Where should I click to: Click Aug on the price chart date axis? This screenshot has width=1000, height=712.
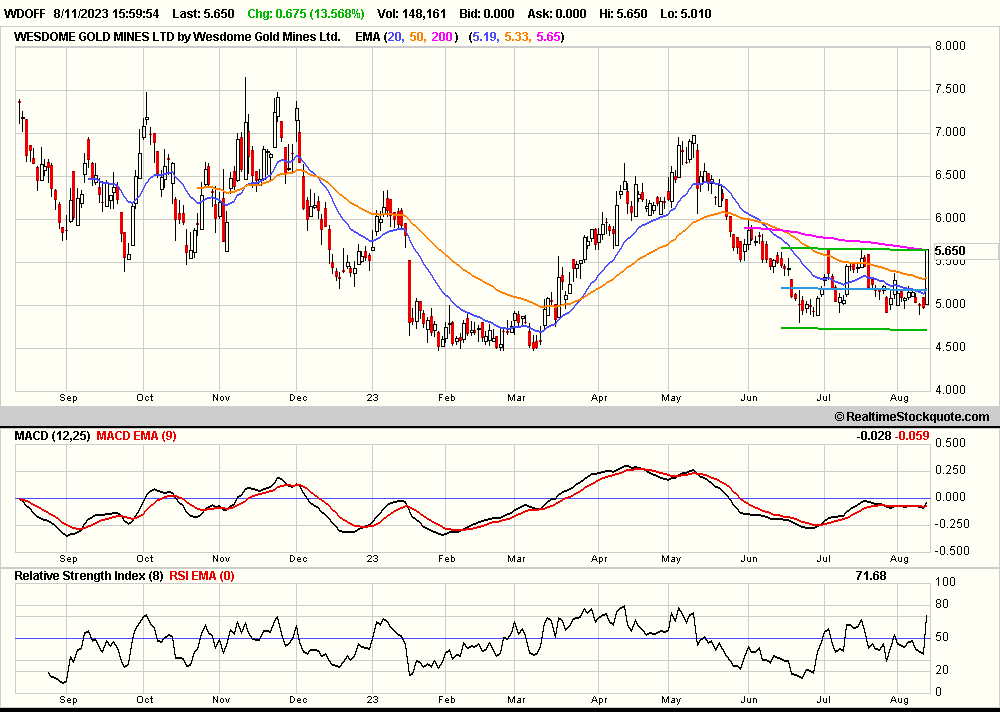click(x=899, y=397)
